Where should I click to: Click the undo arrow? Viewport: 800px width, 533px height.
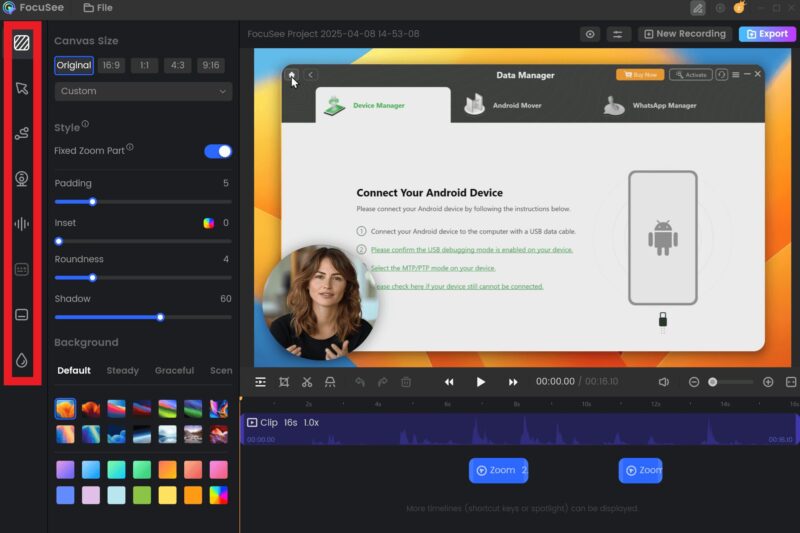(360, 382)
